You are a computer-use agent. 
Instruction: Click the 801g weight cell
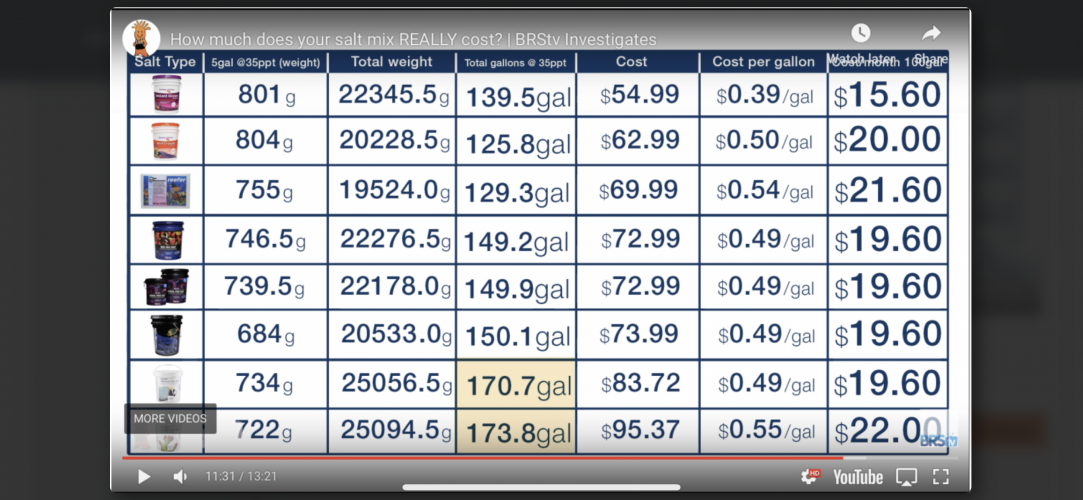(265, 95)
